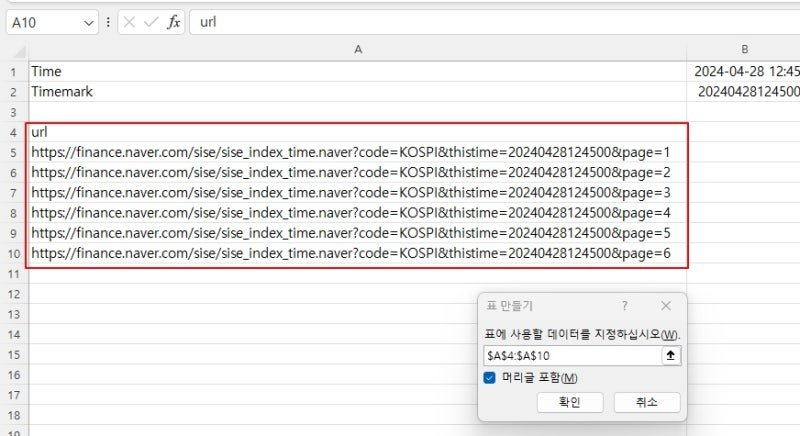Select the Timemark cell in row 2
This screenshot has width=800, height=436.
tap(358, 92)
